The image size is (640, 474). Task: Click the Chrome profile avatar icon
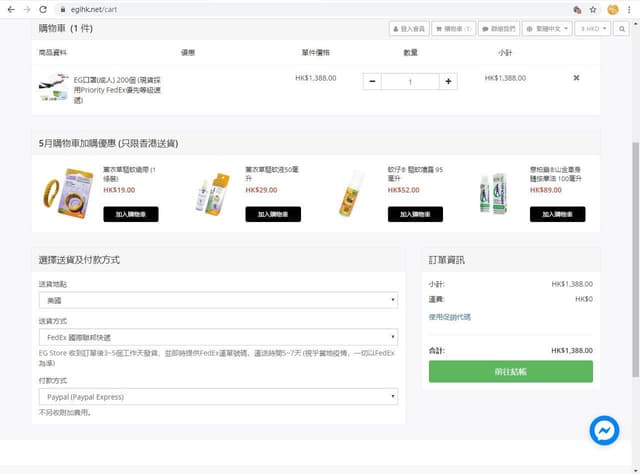pyautogui.click(x=612, y=9)
